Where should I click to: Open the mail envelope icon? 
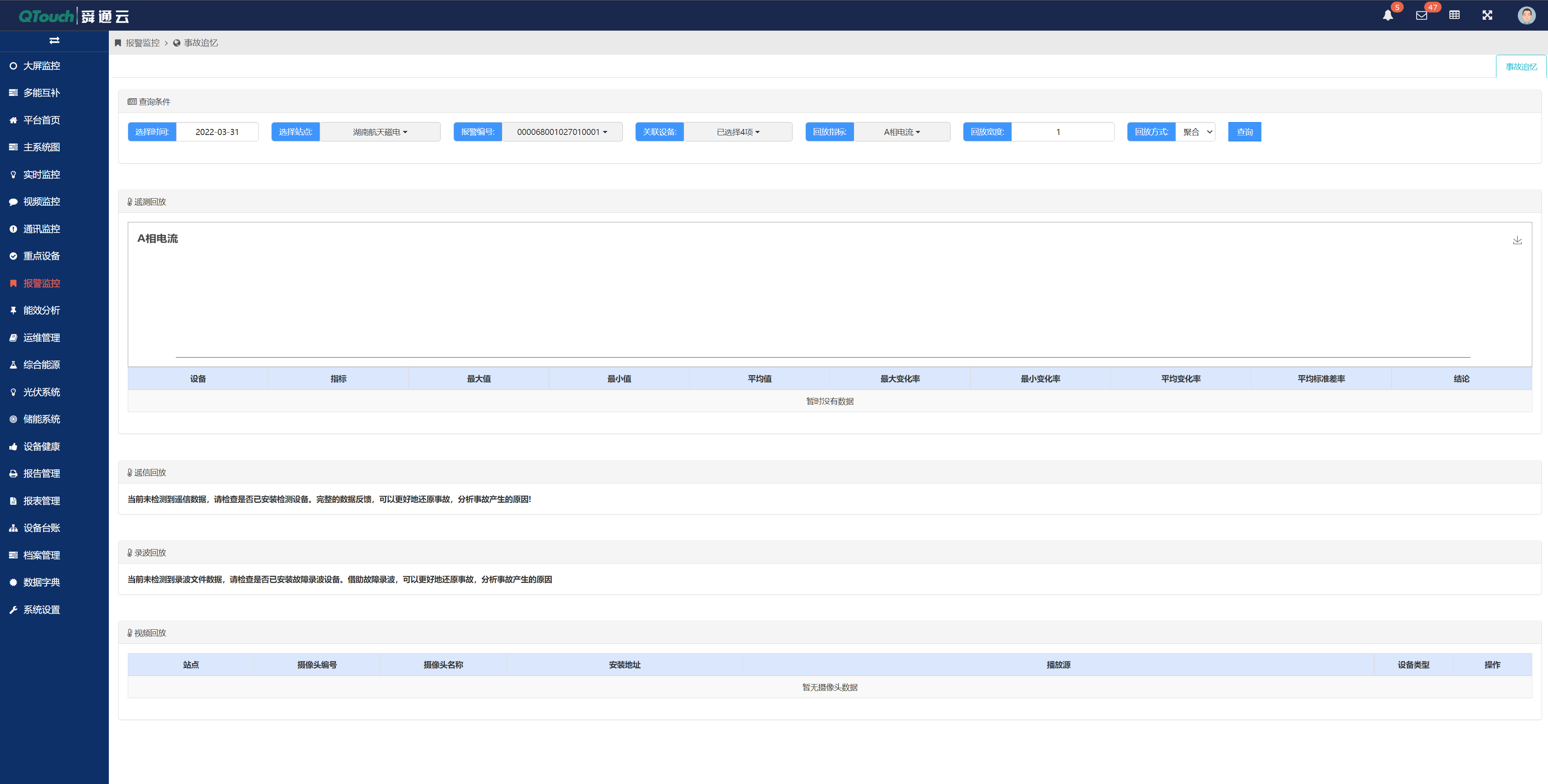point(1421,16)
